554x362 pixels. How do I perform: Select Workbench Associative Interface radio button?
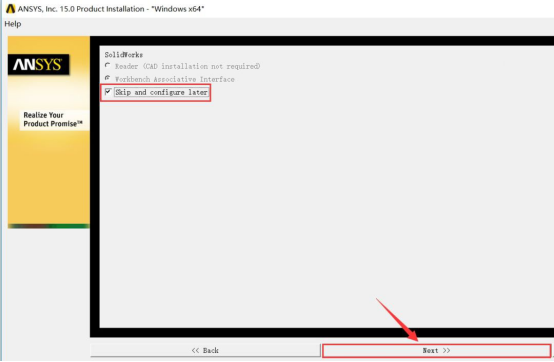[x=107, y=78]
